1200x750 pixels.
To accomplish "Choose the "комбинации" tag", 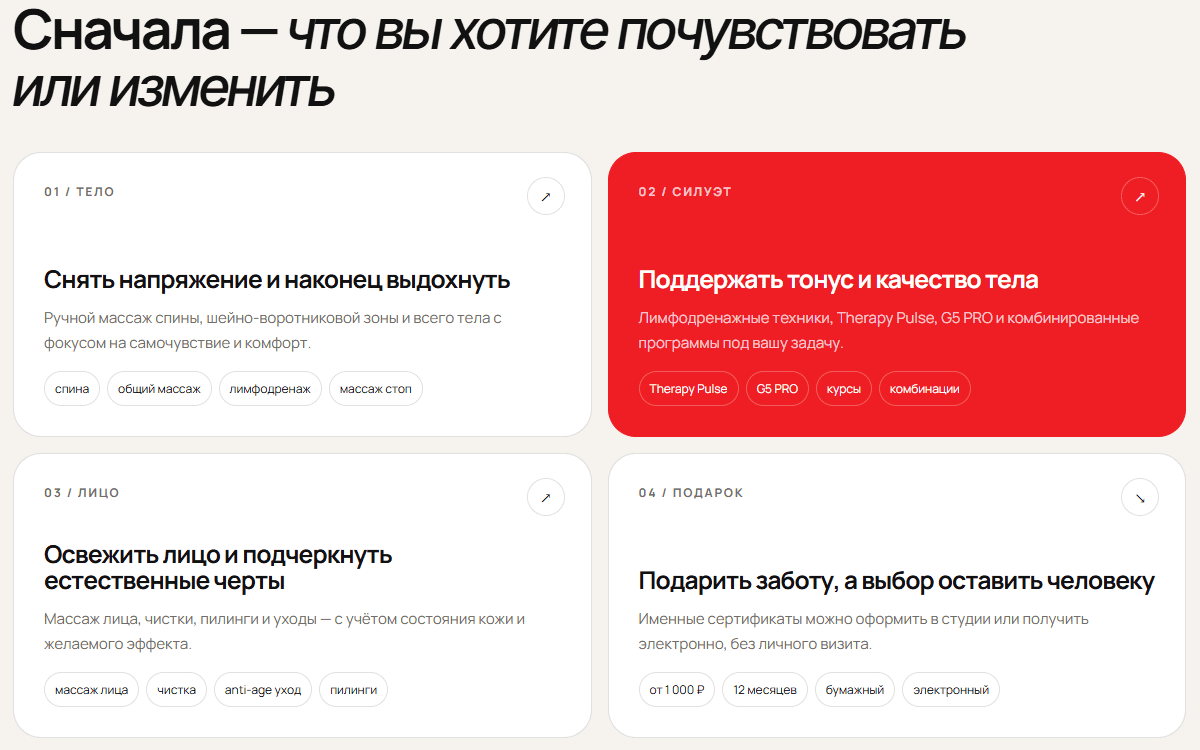I will point(925,389).
